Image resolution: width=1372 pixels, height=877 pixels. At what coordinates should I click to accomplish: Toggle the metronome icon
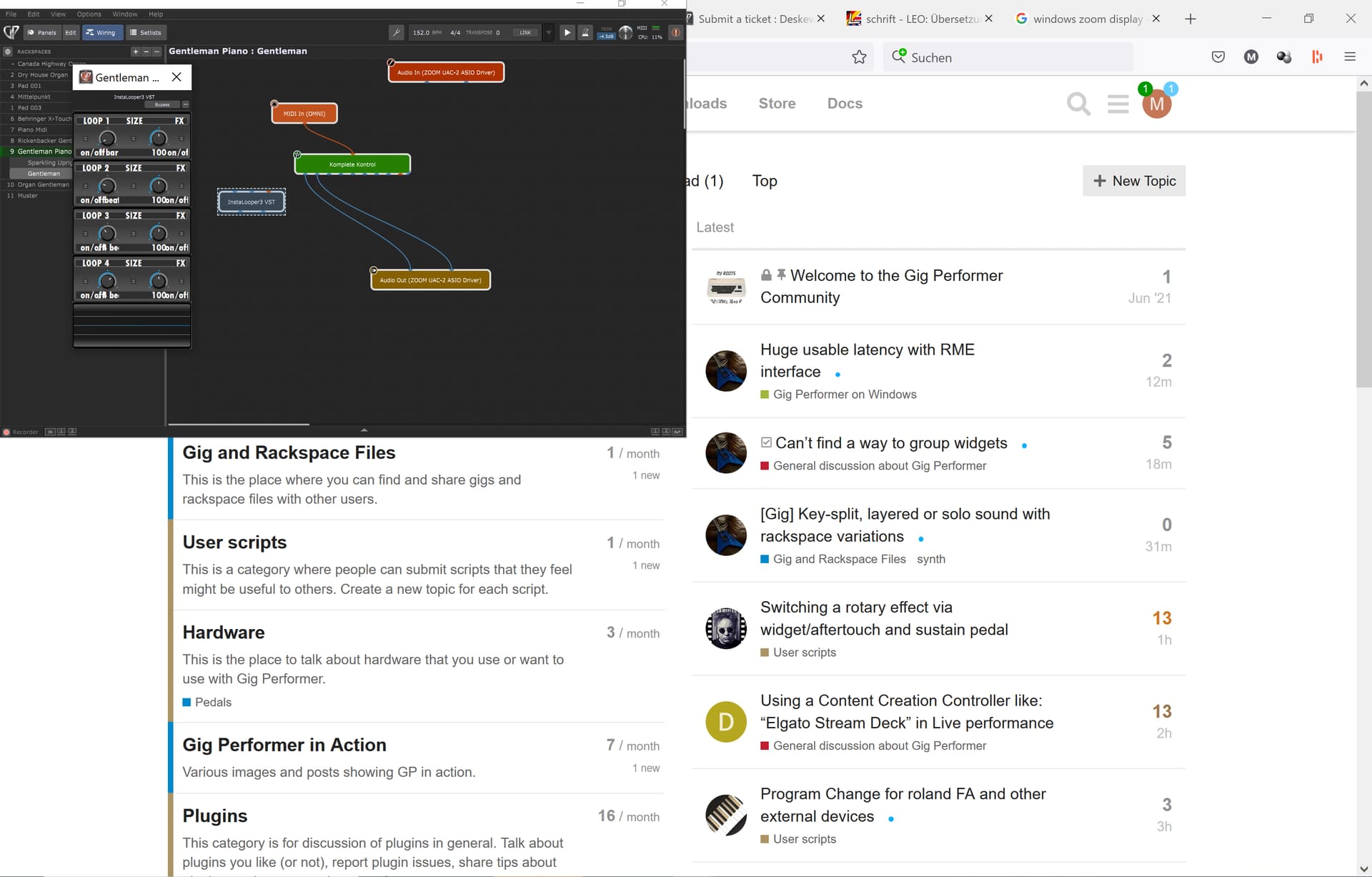tap(585, 32)
